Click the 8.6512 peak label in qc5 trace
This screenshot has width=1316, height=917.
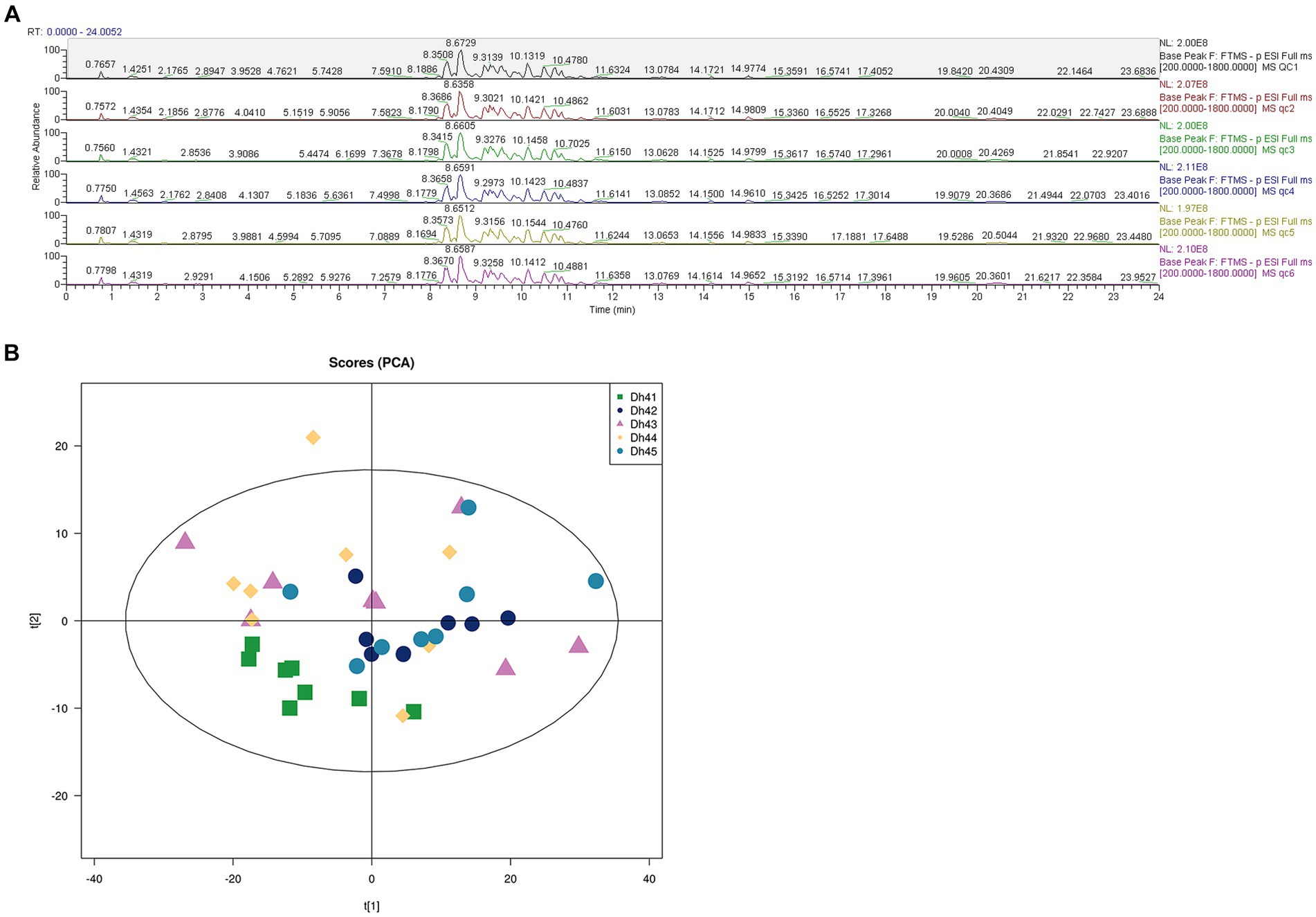(459, 208)
